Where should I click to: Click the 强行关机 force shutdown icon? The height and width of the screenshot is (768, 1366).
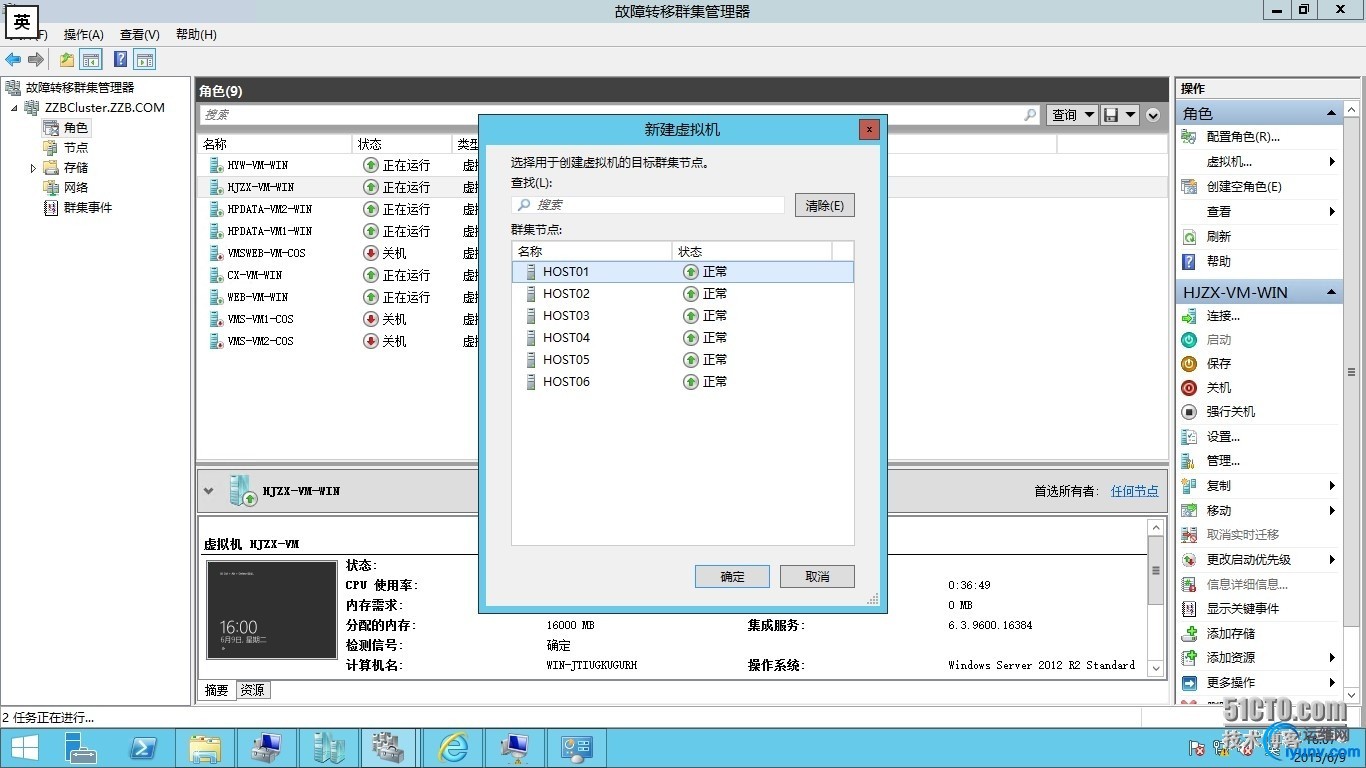pos(1189,412)
